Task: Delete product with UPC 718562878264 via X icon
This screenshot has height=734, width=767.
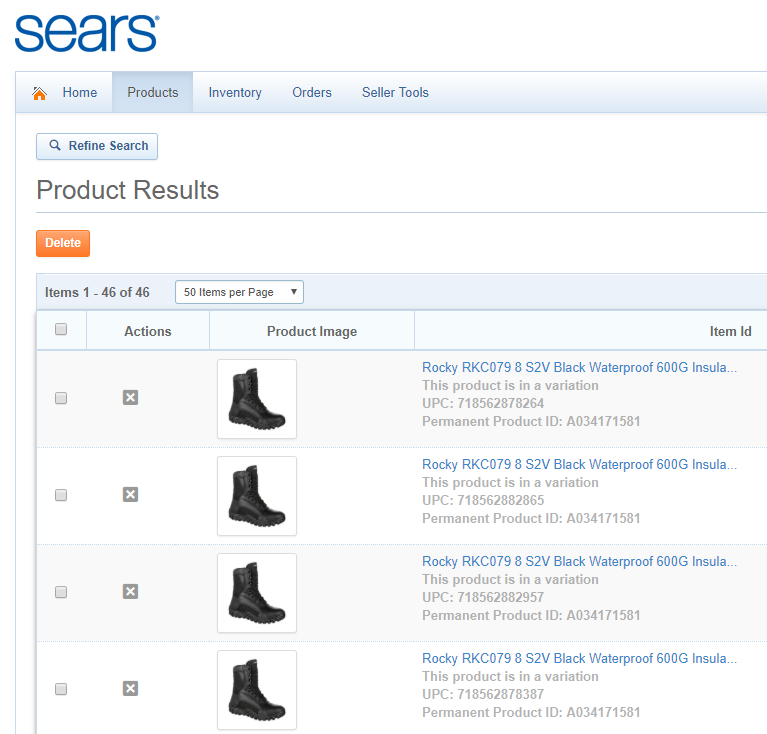Action: 130,398
